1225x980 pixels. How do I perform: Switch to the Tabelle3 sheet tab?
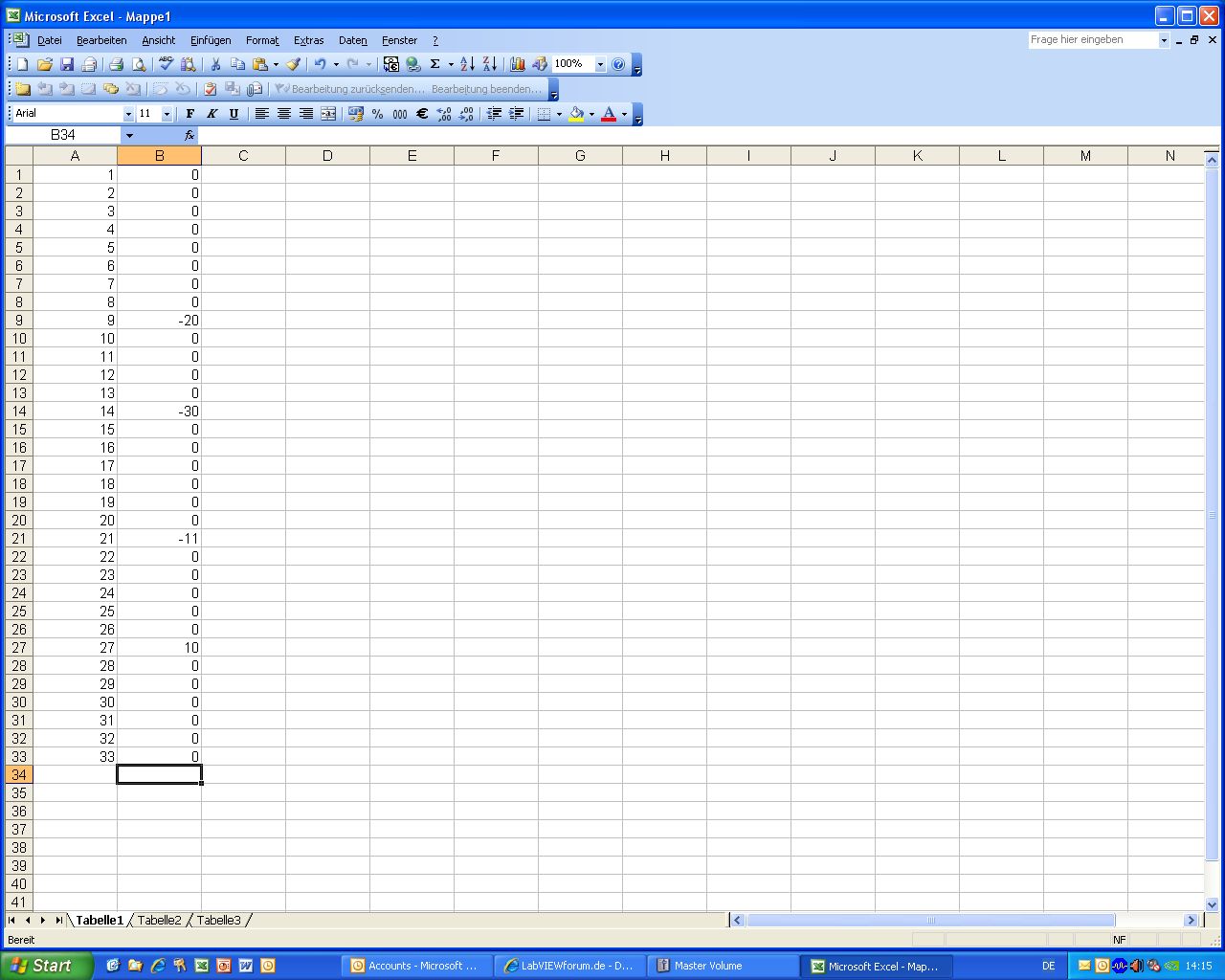219,921
